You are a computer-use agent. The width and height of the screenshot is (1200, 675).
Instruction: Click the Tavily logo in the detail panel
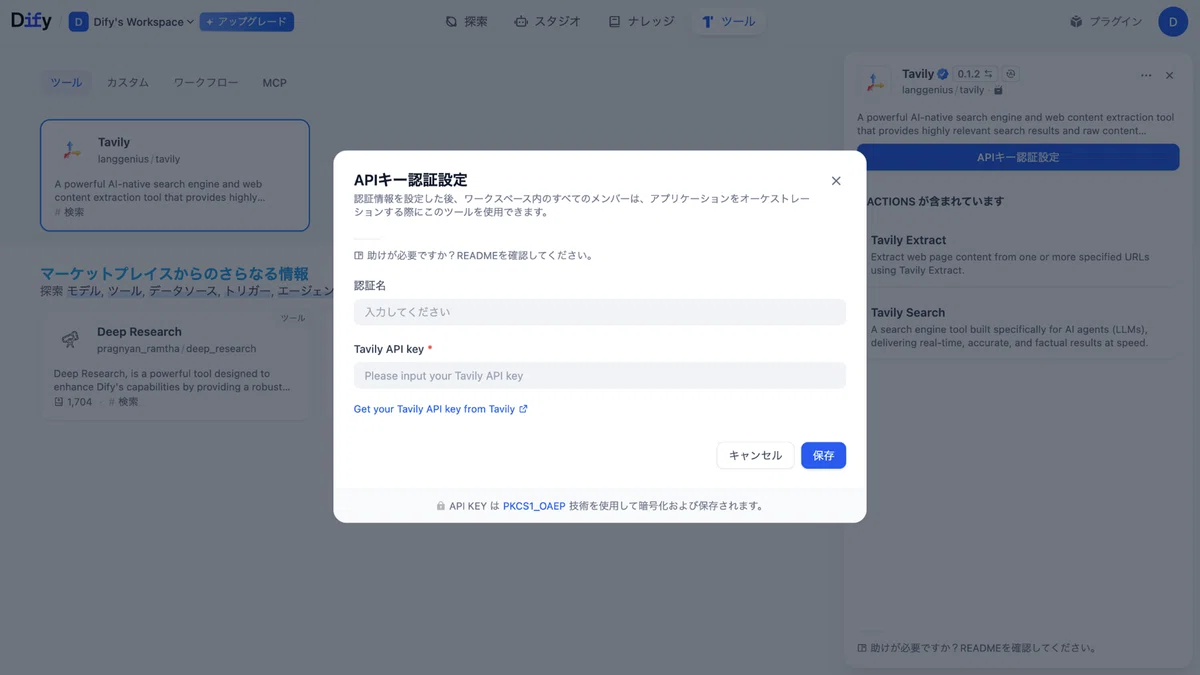point(874,82)
